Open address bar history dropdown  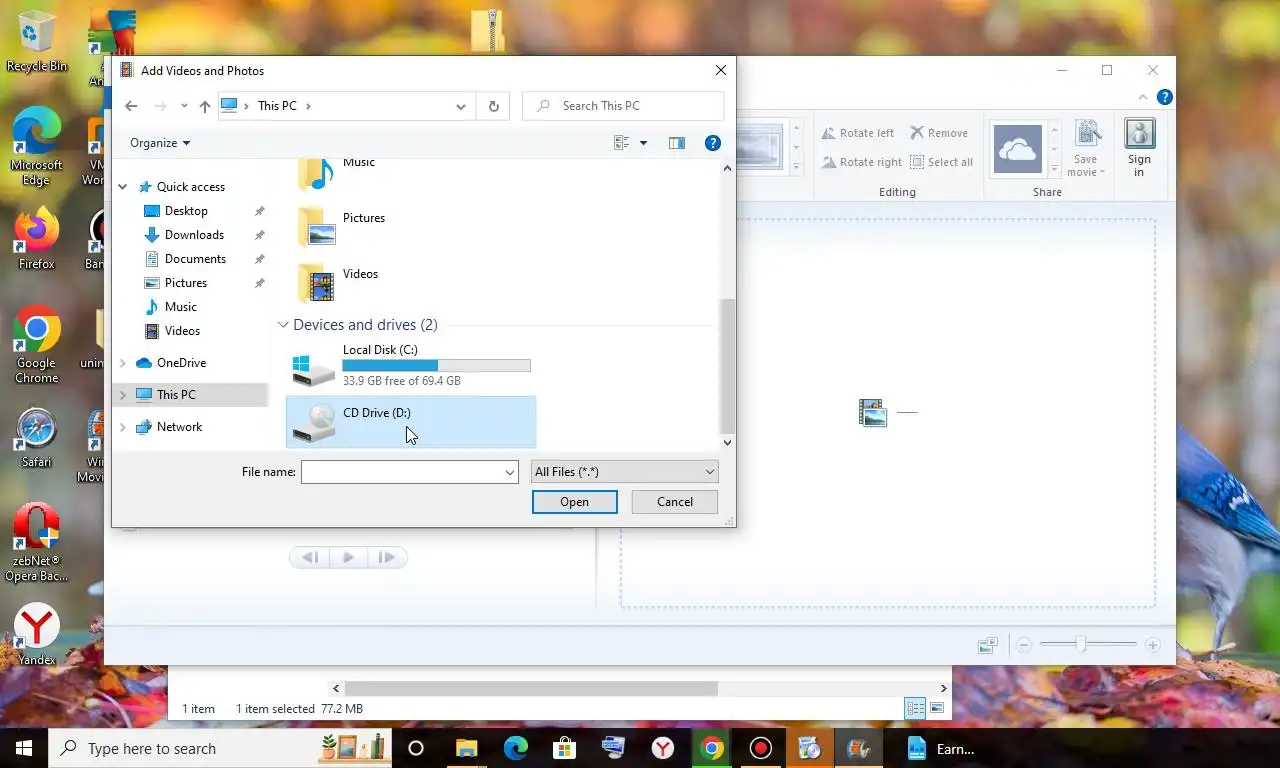[x=460, y=106]
